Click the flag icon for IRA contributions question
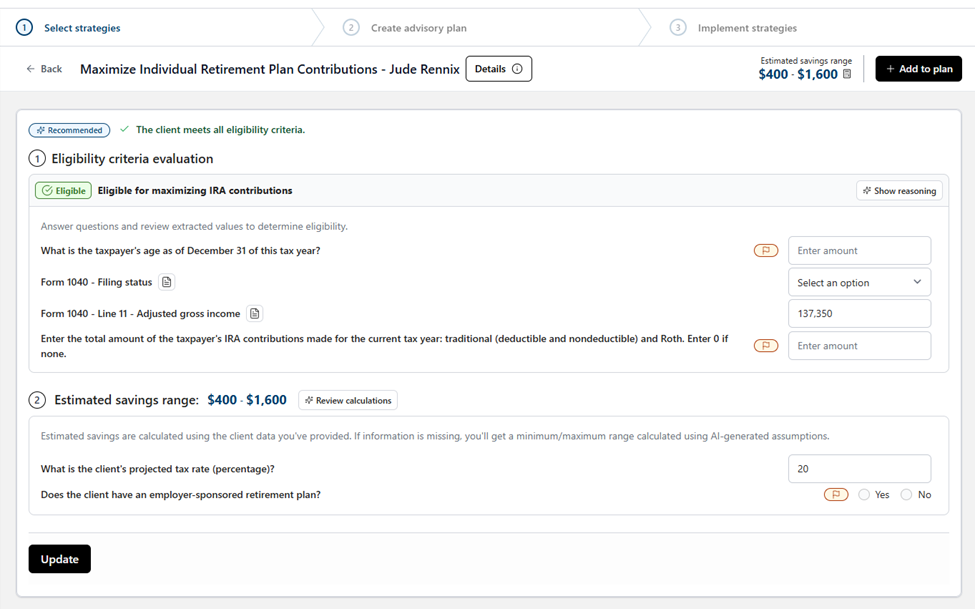 tap(766, 346)
